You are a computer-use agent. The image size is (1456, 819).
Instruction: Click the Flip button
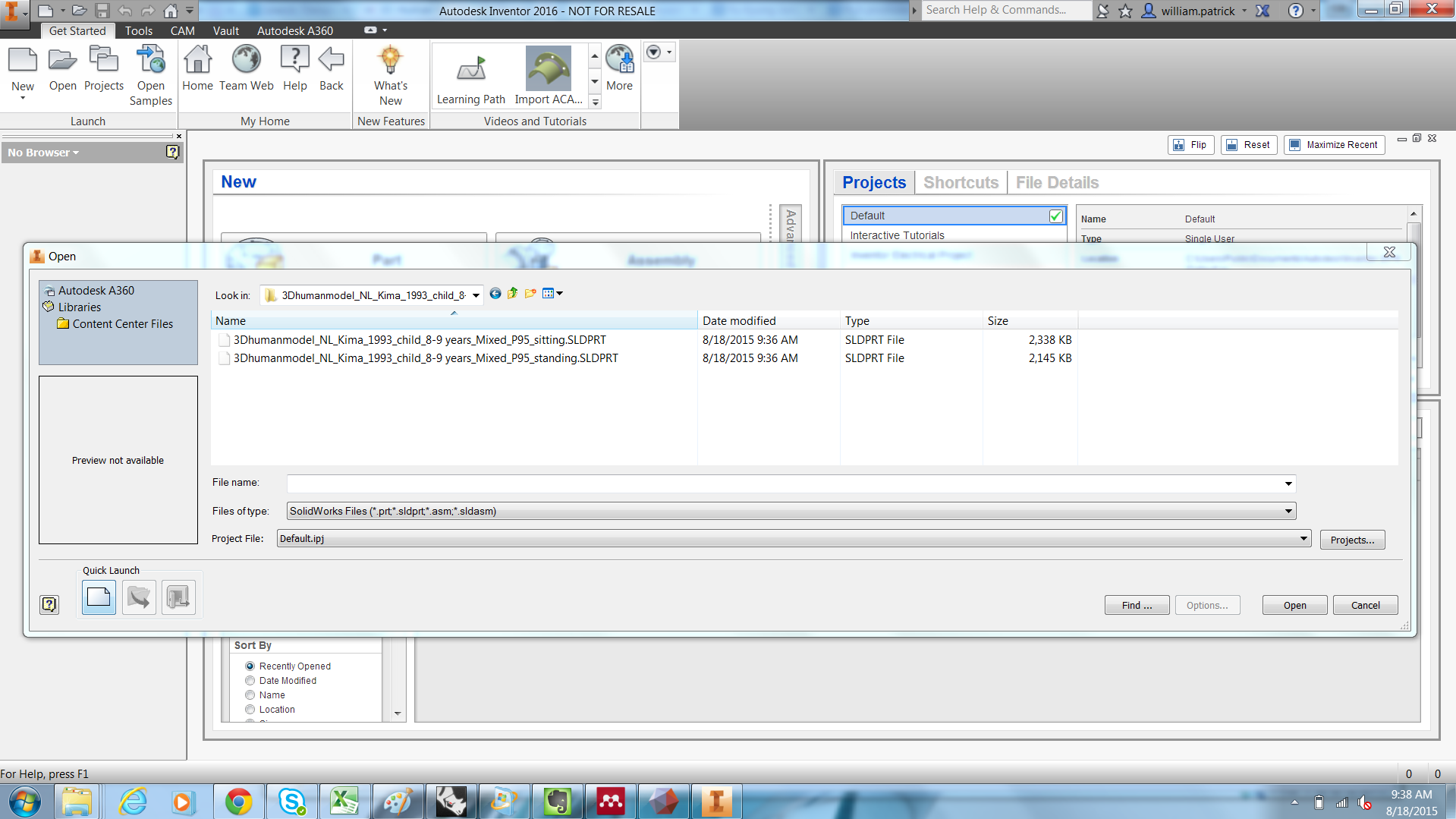tap(1190, 144)
